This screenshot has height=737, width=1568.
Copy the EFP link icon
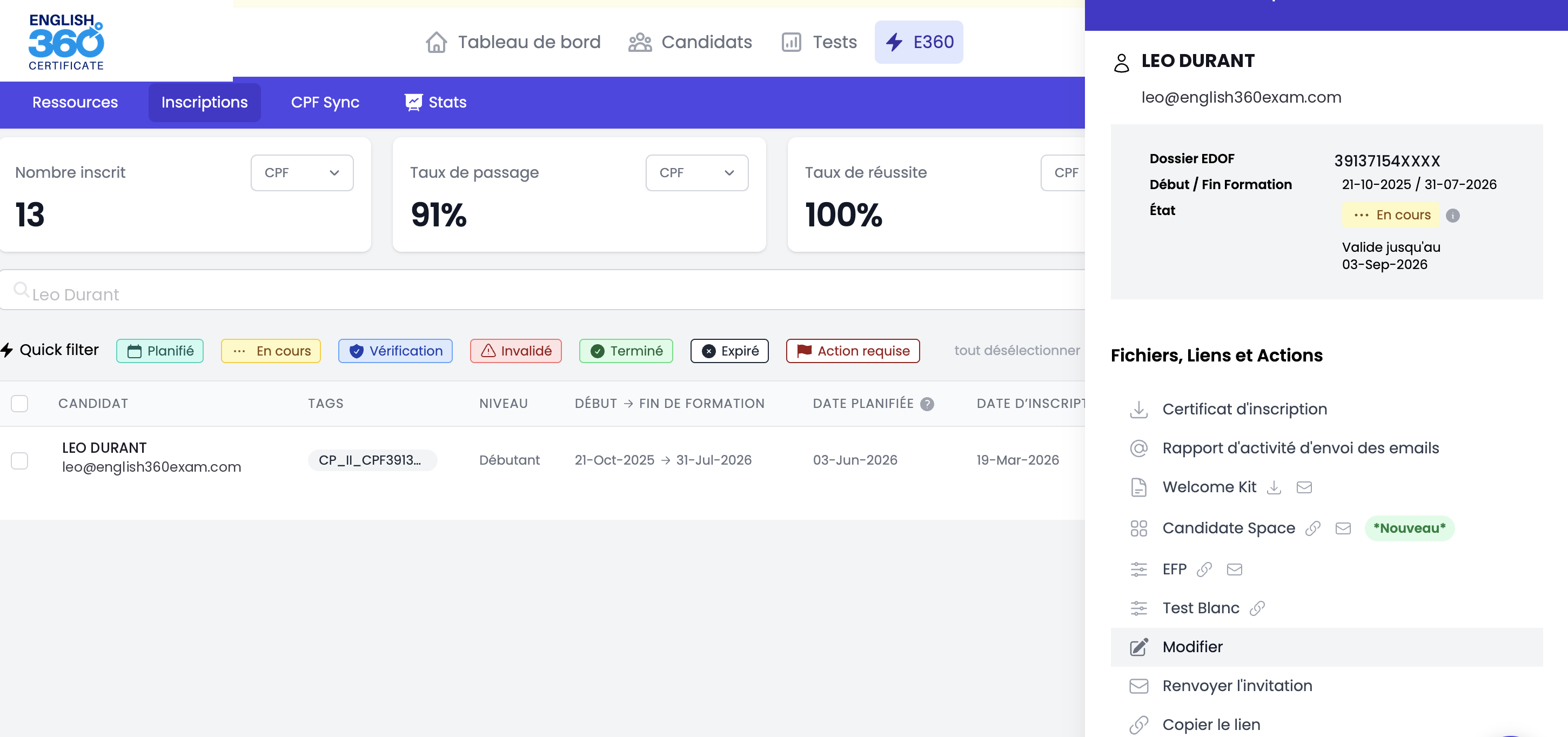coord(1204,569)
